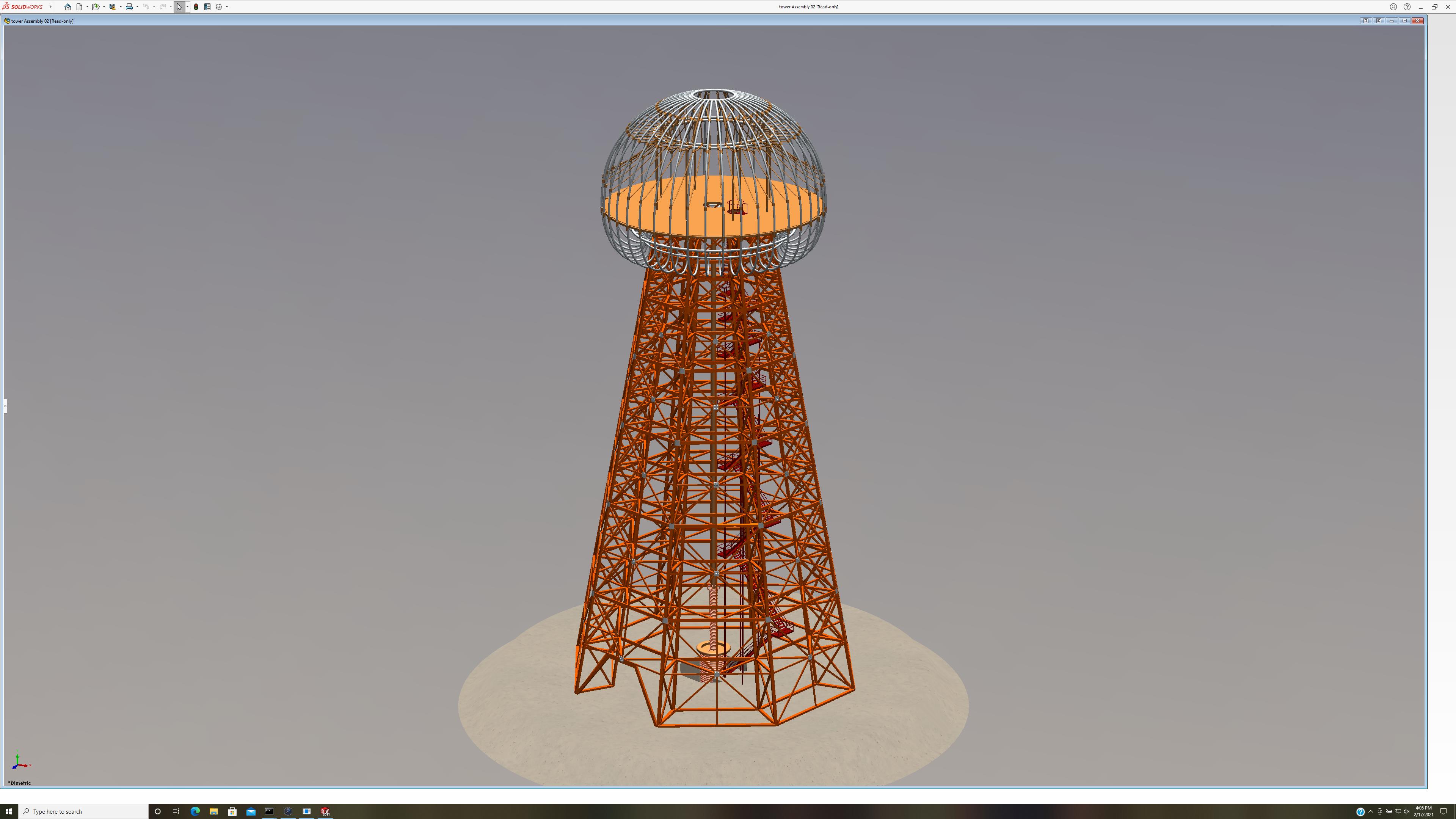Expand the SOLIDWORKS menu flyout arrow

50,7
